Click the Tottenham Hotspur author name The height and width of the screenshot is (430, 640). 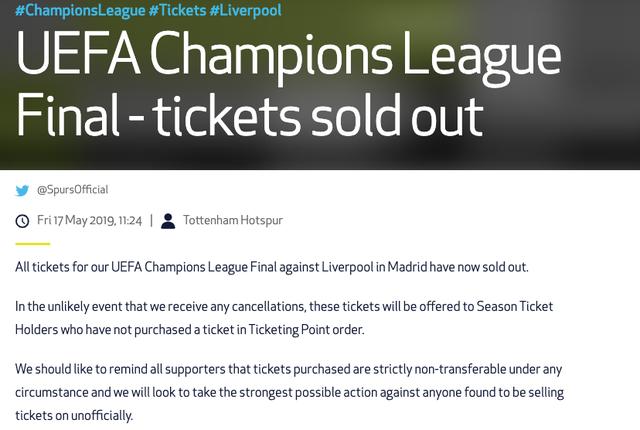[233, 220]
